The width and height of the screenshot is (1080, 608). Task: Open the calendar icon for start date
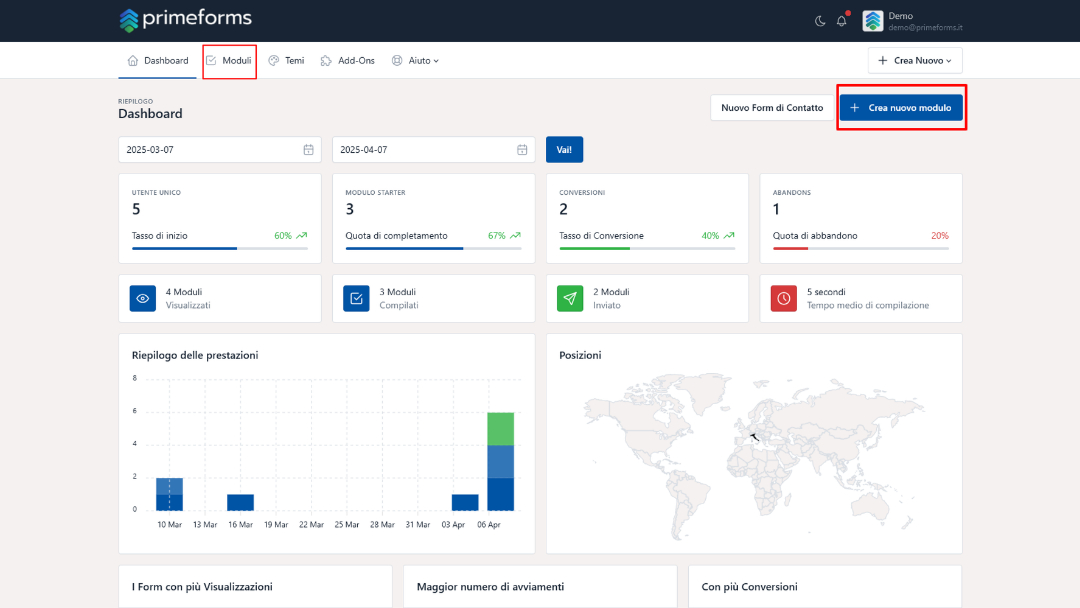coord(309,149)
